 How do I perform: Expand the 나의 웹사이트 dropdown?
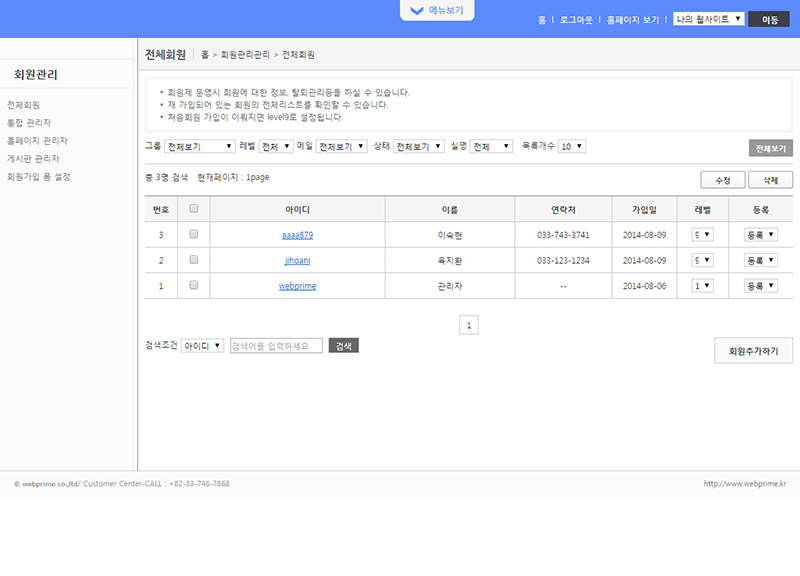709,19
